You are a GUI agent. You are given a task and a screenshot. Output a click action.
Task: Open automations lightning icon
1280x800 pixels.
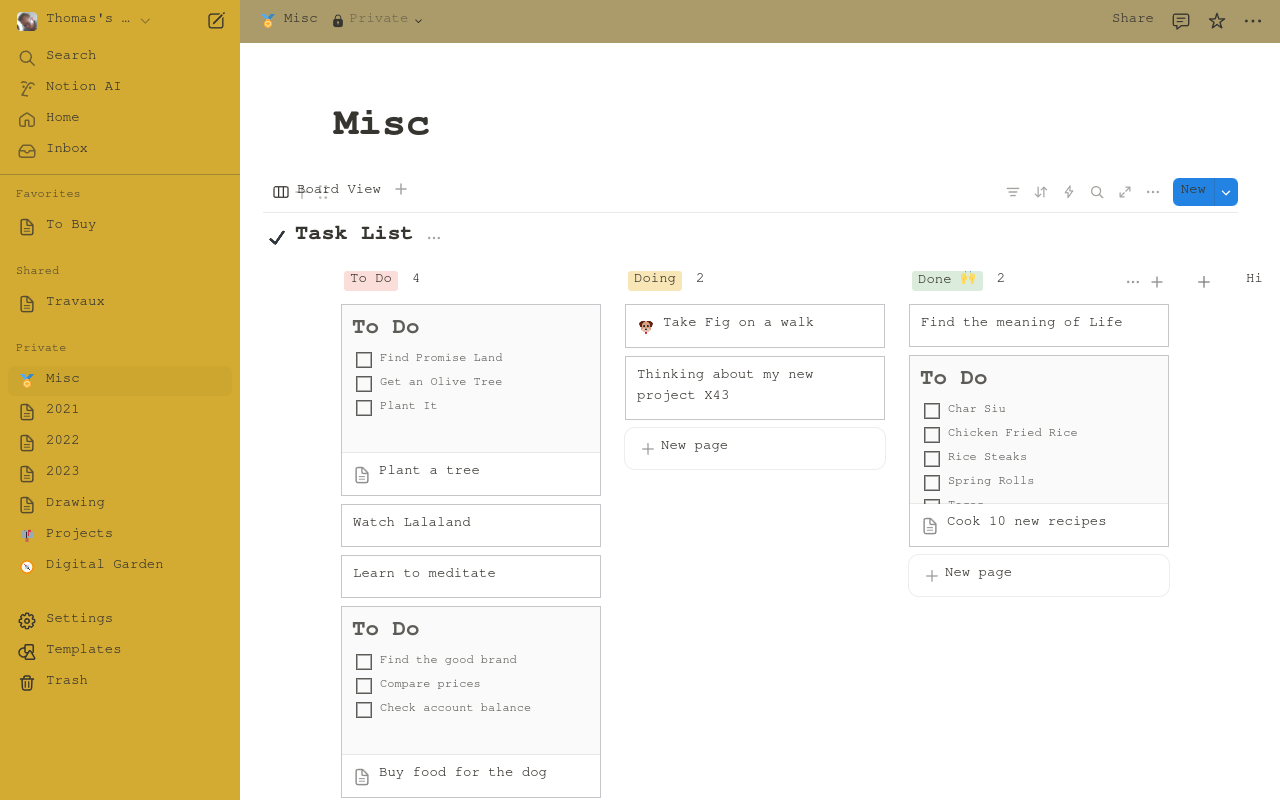(x=1069, y=192)
